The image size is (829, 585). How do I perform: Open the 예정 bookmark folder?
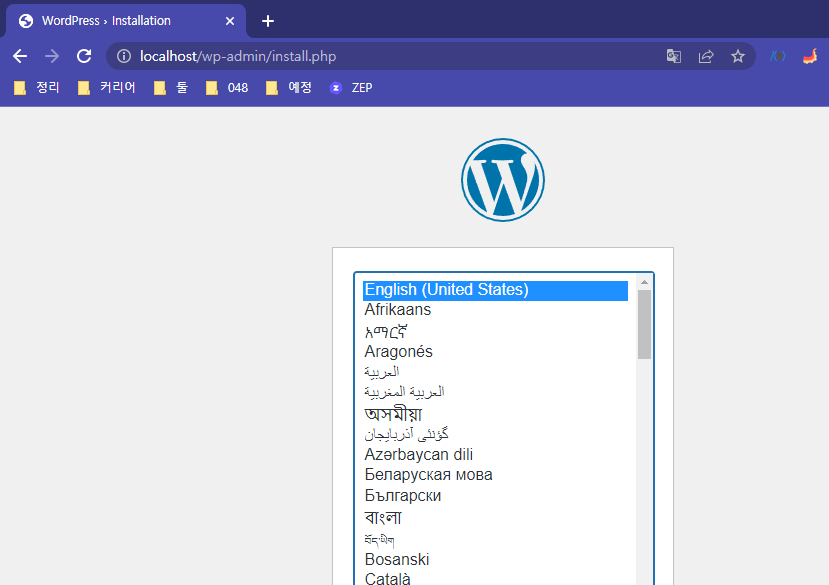[289, 88]
